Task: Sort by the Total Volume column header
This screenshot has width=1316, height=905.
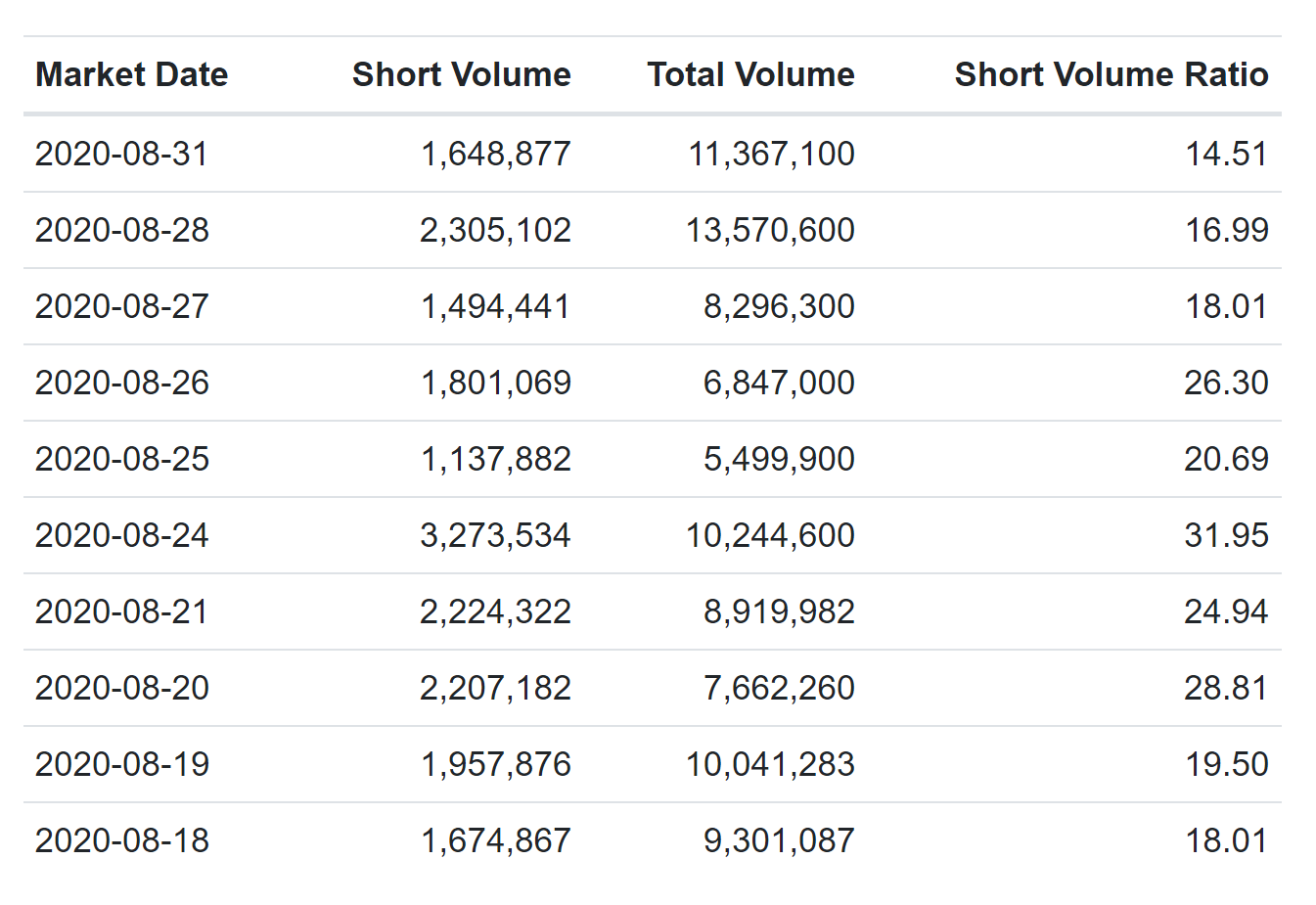Action: (749, 74)
